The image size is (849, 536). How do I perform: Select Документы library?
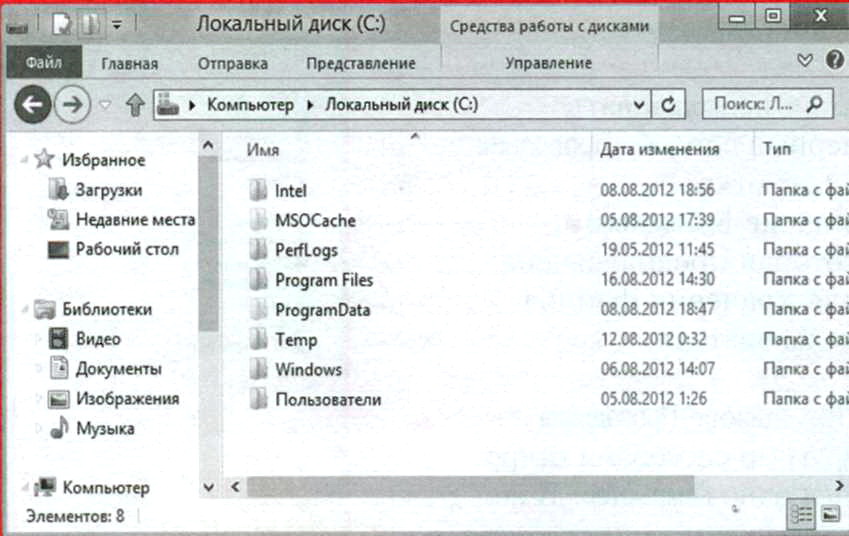click(x=119, y=369)
